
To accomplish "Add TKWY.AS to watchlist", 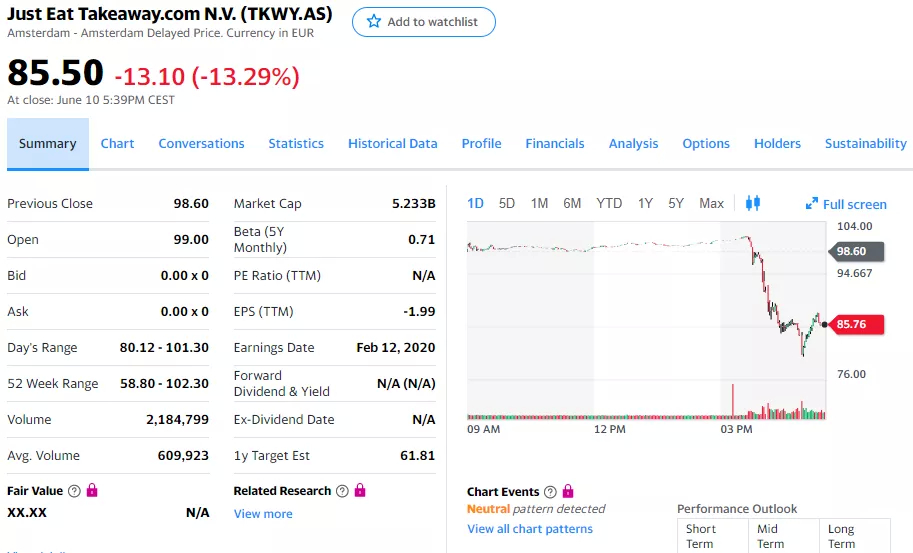I will point(424,22).
